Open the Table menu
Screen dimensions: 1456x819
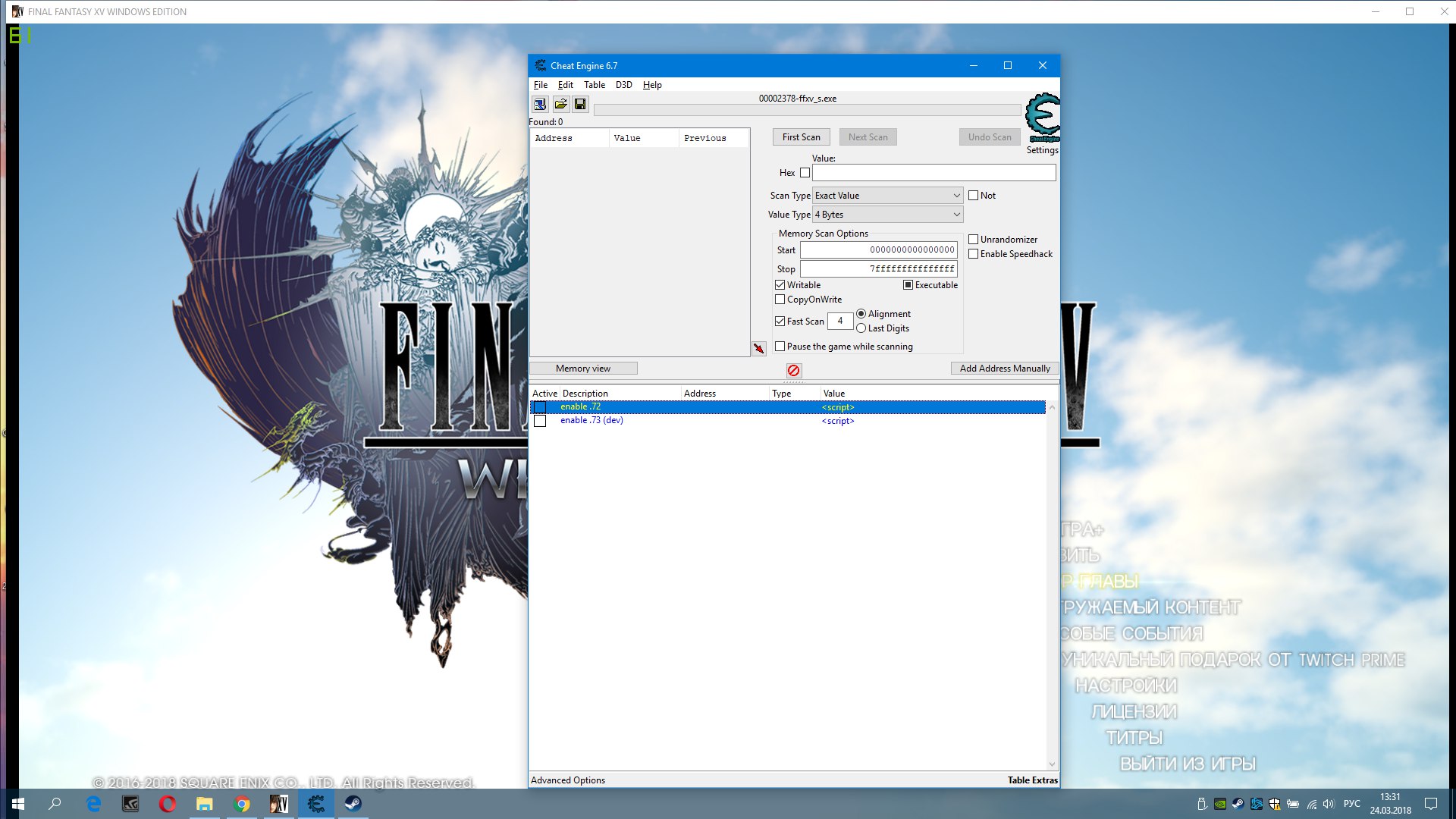[x=595, y=85]
